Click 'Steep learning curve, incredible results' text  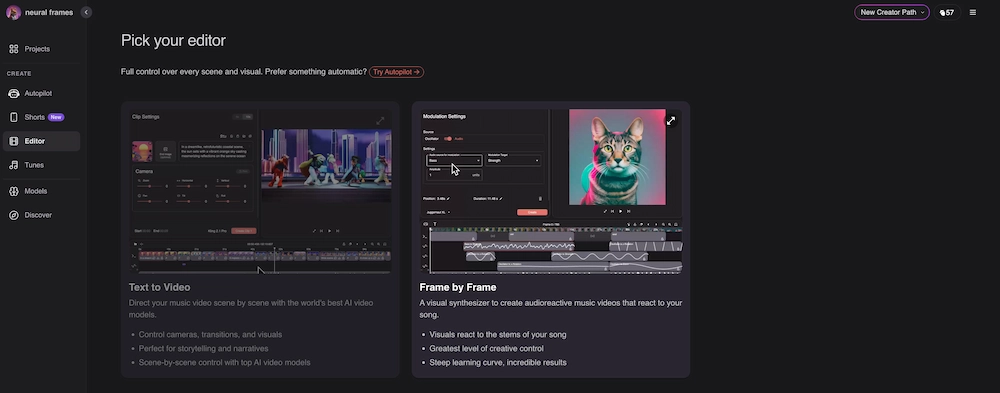497,362
